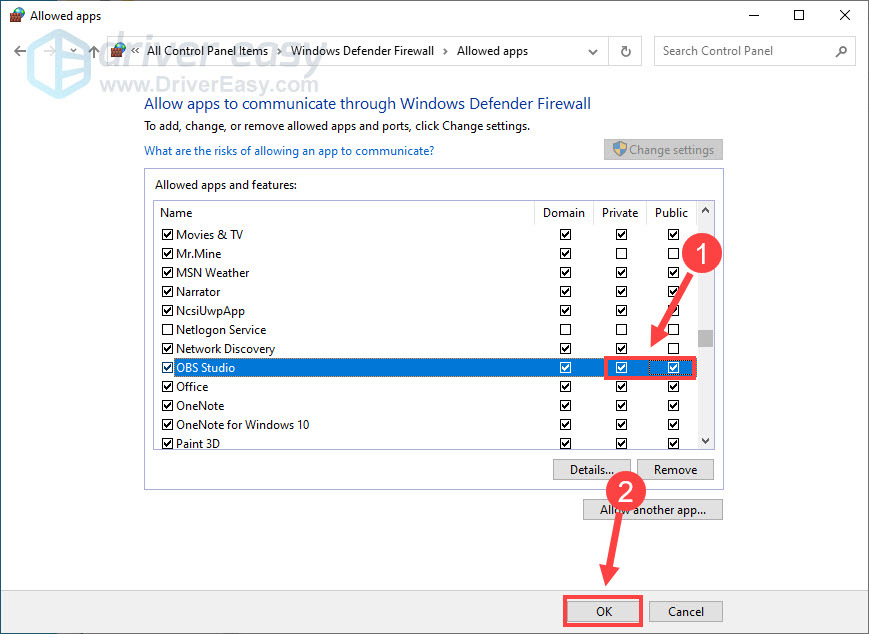The width and height of the screenshot is (869, 634).
Task: Expand the address bar history dropdown
Action: click(592, 52)
